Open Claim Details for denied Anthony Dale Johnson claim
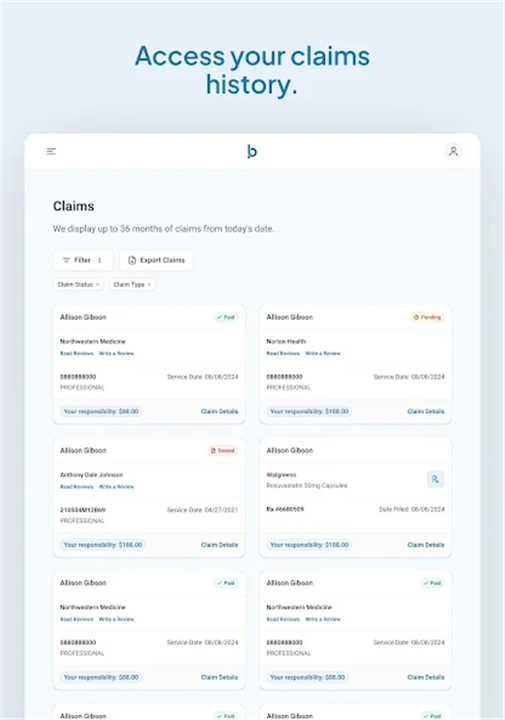This screenshot has height=720, width=505. [219, 545]
